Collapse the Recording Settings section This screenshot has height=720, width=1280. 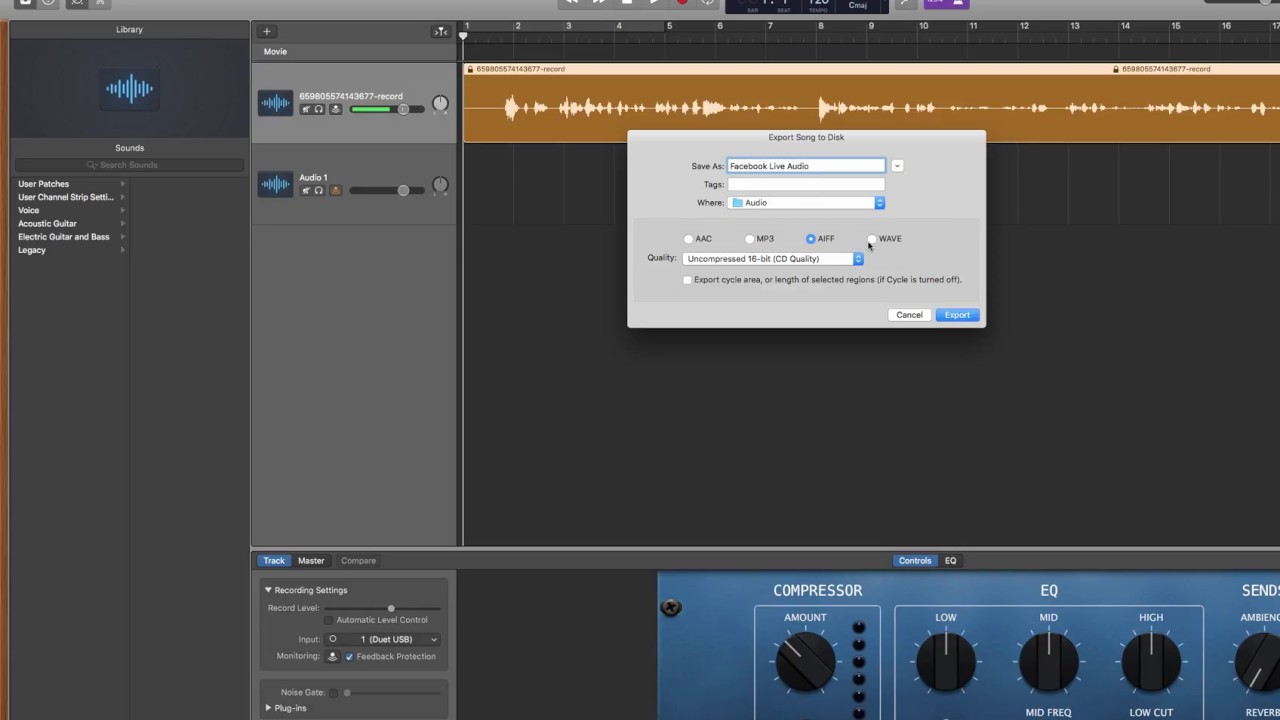[268, 590]
